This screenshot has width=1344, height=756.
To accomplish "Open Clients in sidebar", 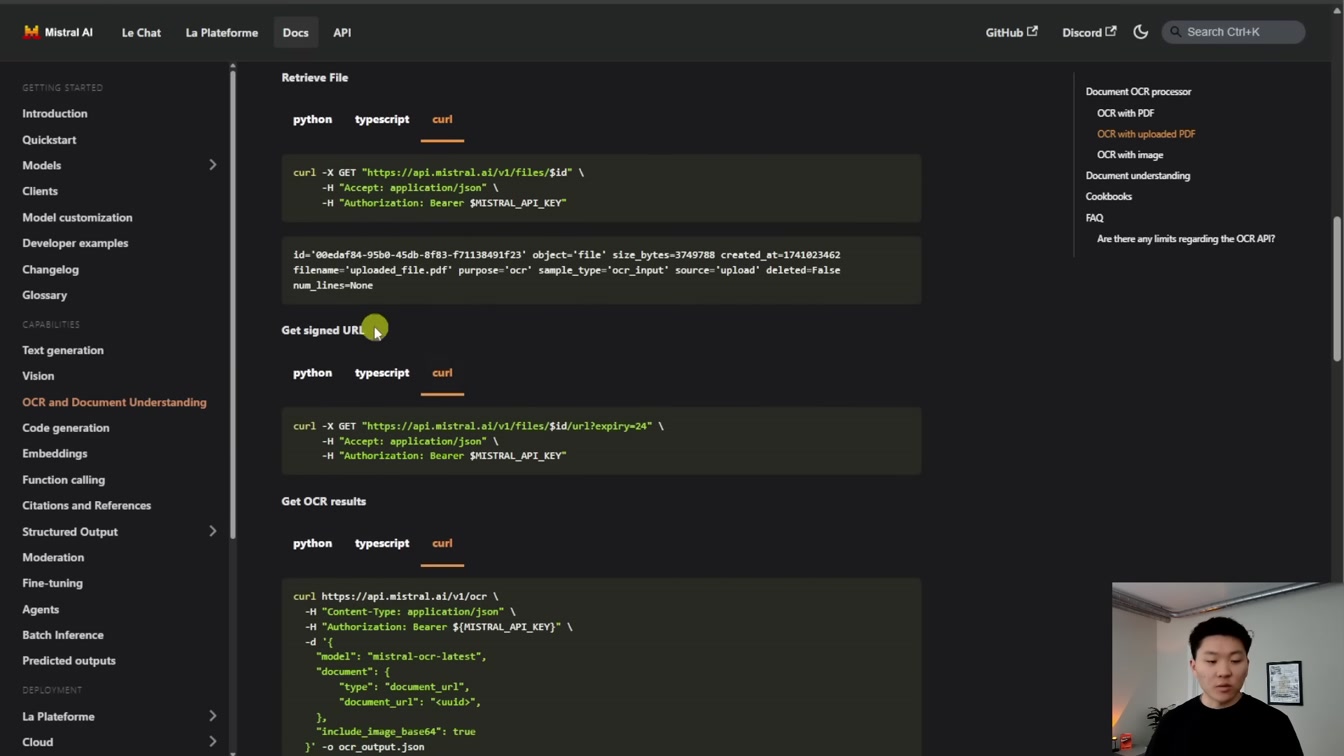I will (40, 191).
